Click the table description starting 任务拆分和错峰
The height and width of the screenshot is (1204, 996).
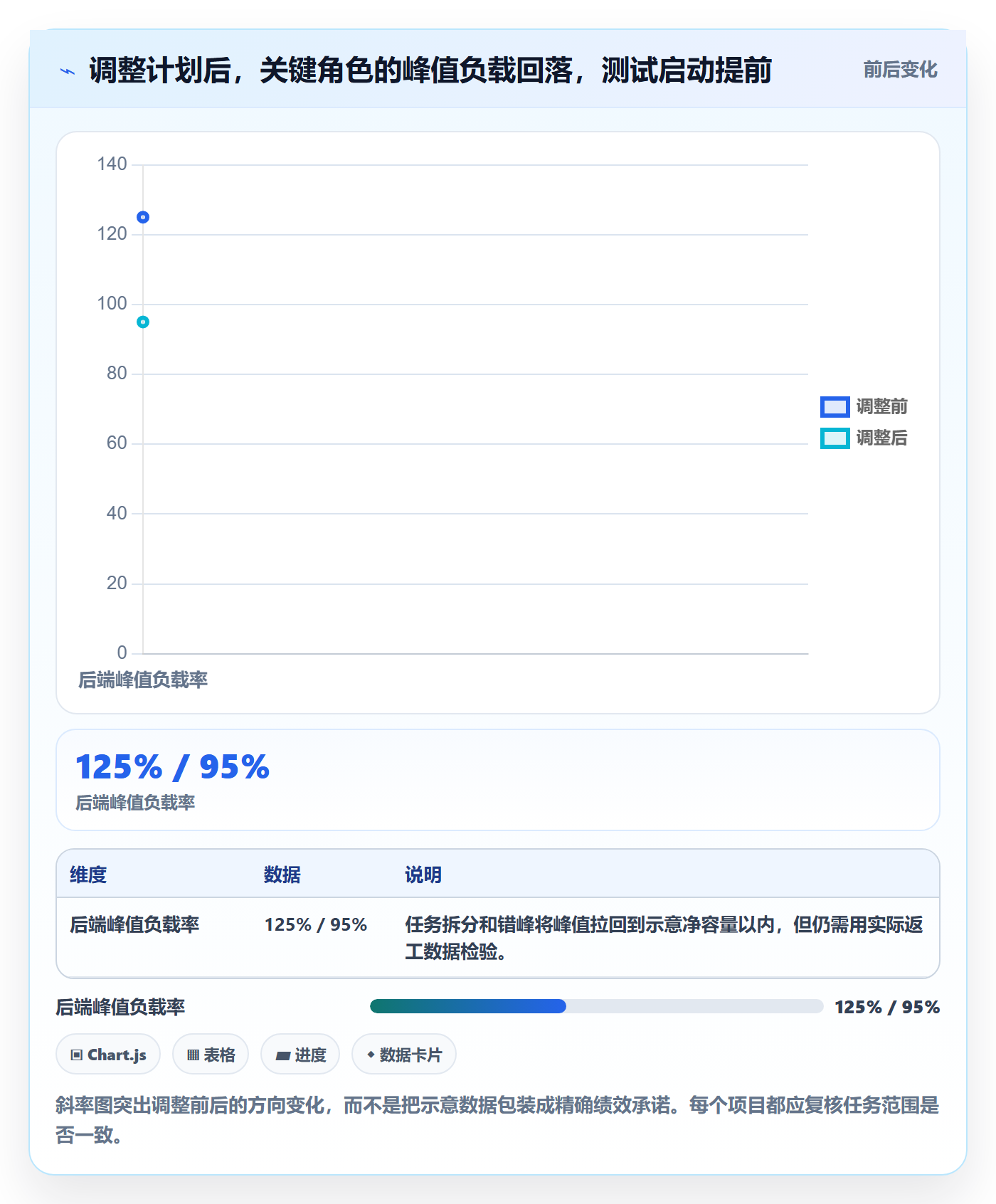[664, 938]
